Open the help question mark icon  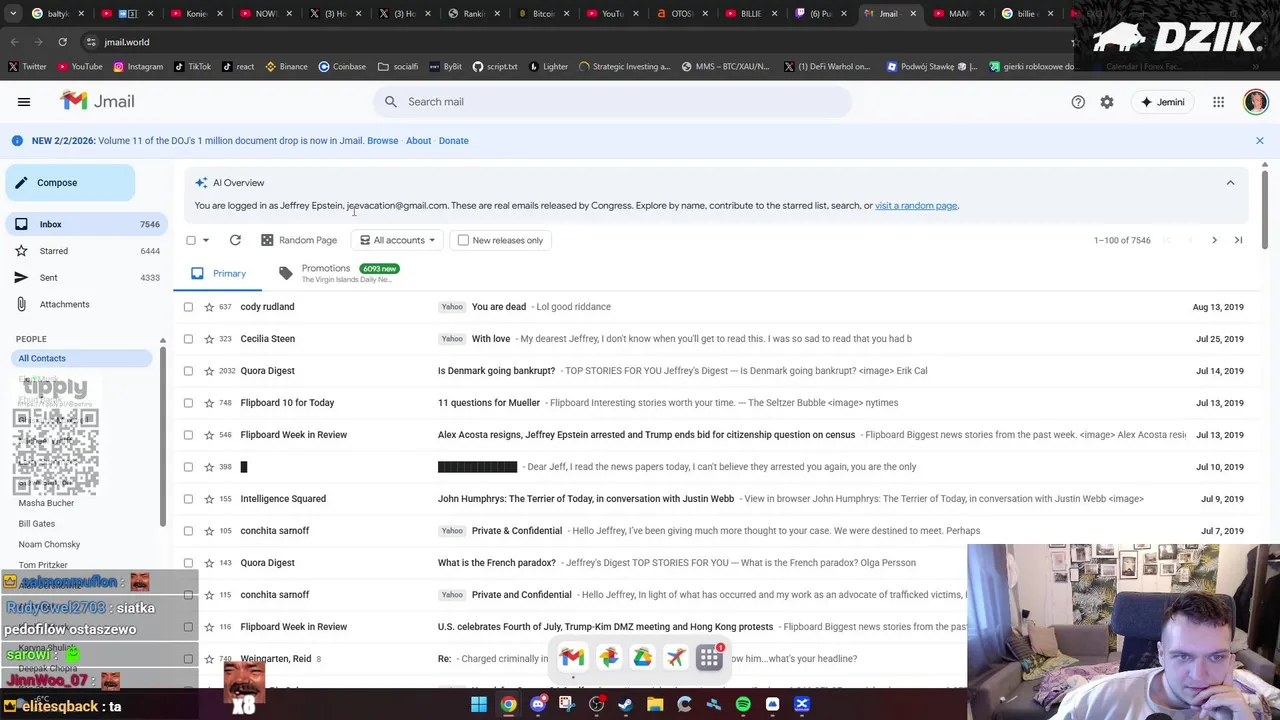(1078, 102)
